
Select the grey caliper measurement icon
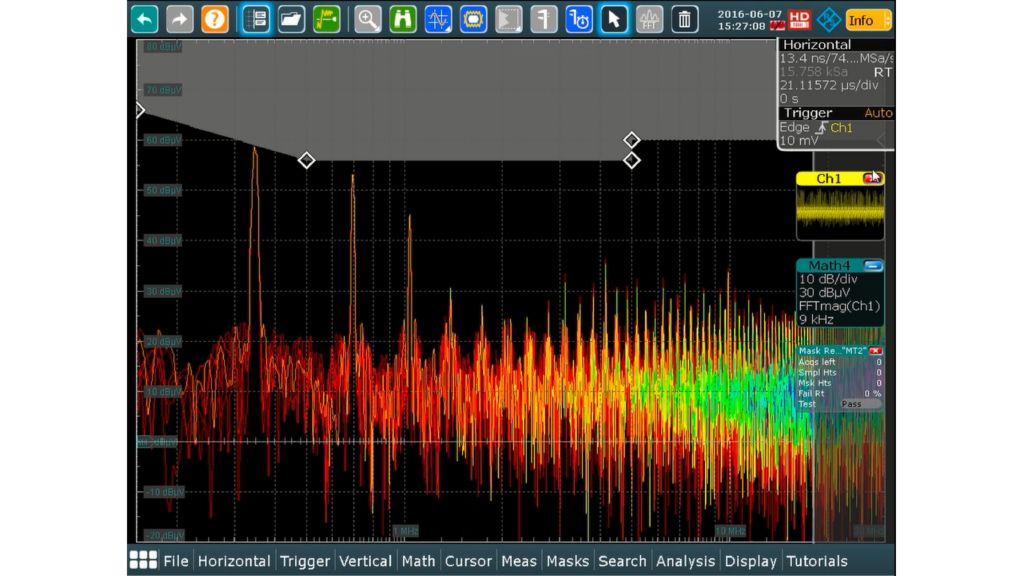[x=544, y=20]
